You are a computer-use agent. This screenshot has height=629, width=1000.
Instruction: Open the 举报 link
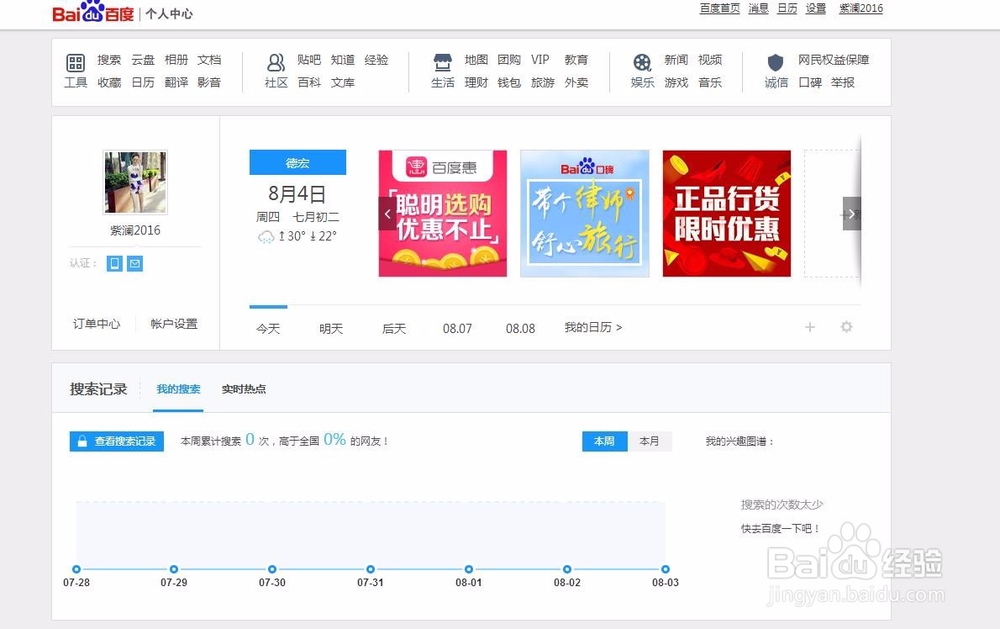tap(842, 82)
